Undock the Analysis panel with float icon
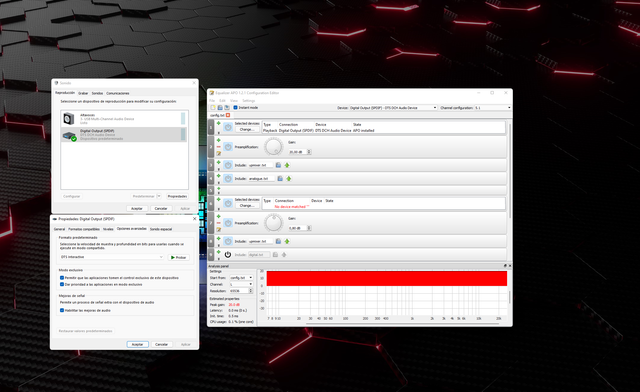 (505, 266)
